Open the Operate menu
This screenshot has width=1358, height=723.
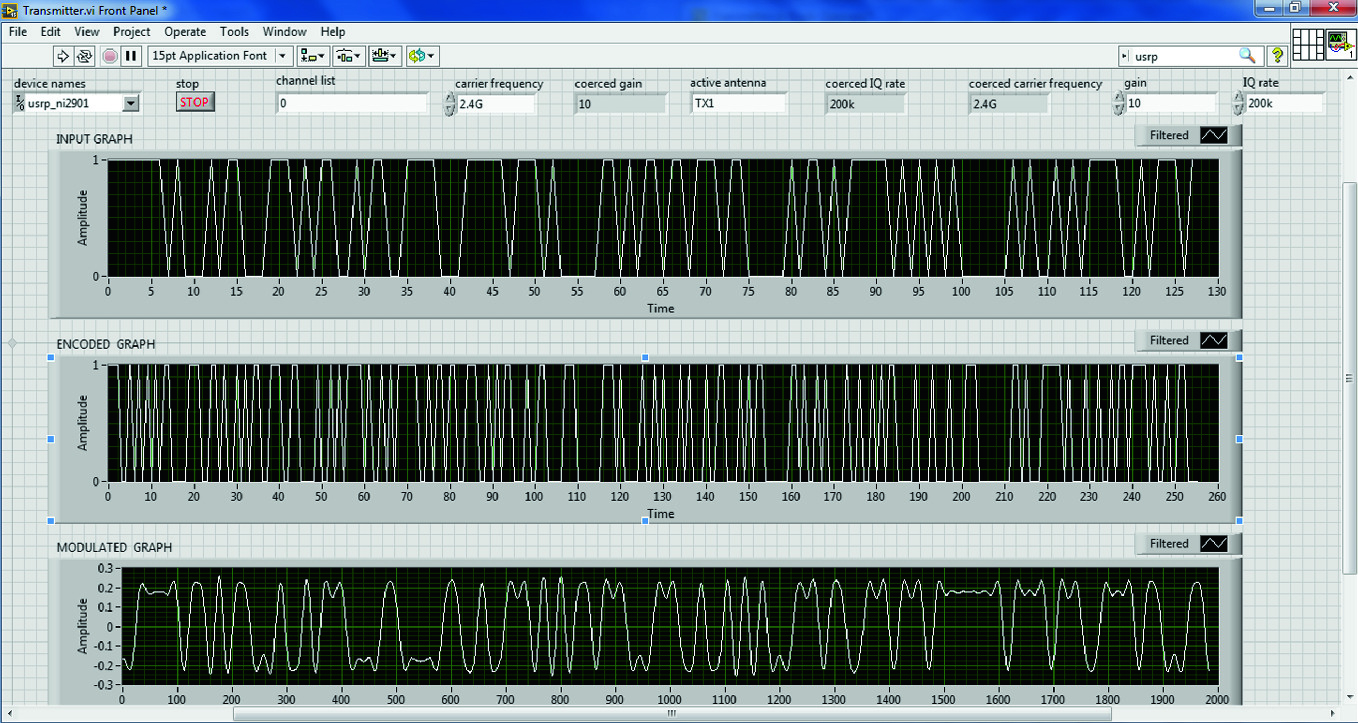pyautogui.click(x=183, y=32)
